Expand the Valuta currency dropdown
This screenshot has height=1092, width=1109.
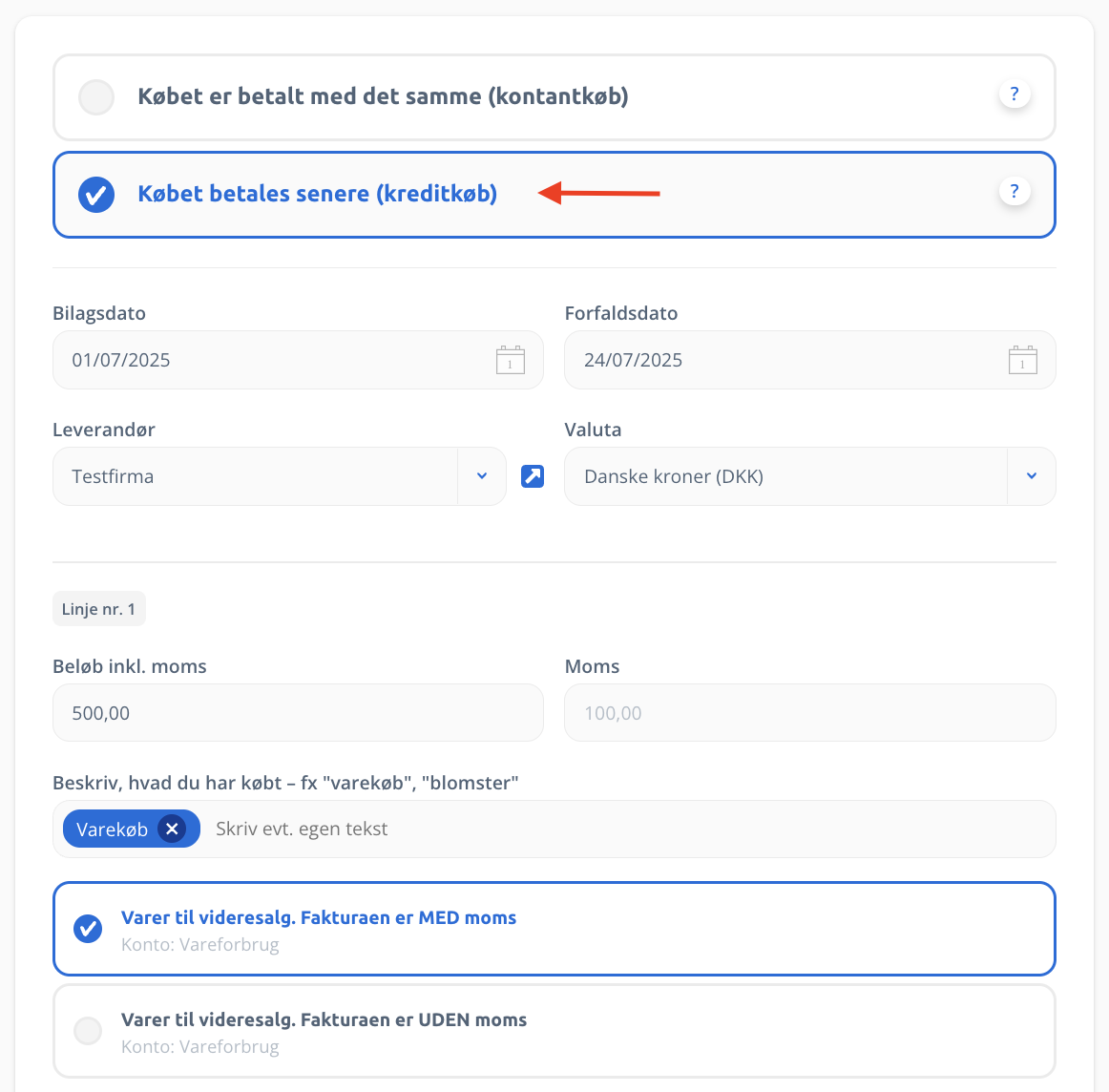tap(1031, 476)
